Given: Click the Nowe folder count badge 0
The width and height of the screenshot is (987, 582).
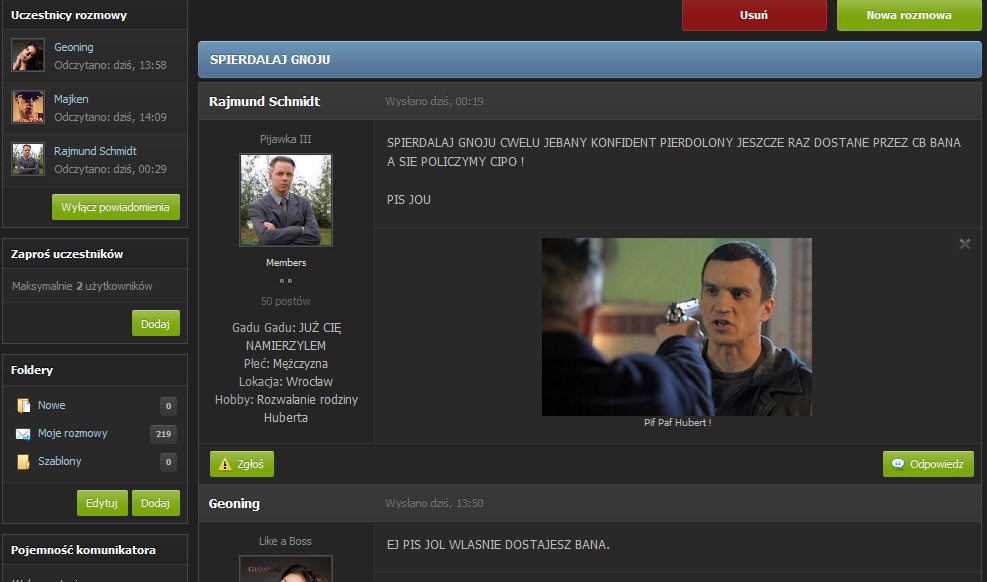Looking at the screenshot, I should click(168, 406).
